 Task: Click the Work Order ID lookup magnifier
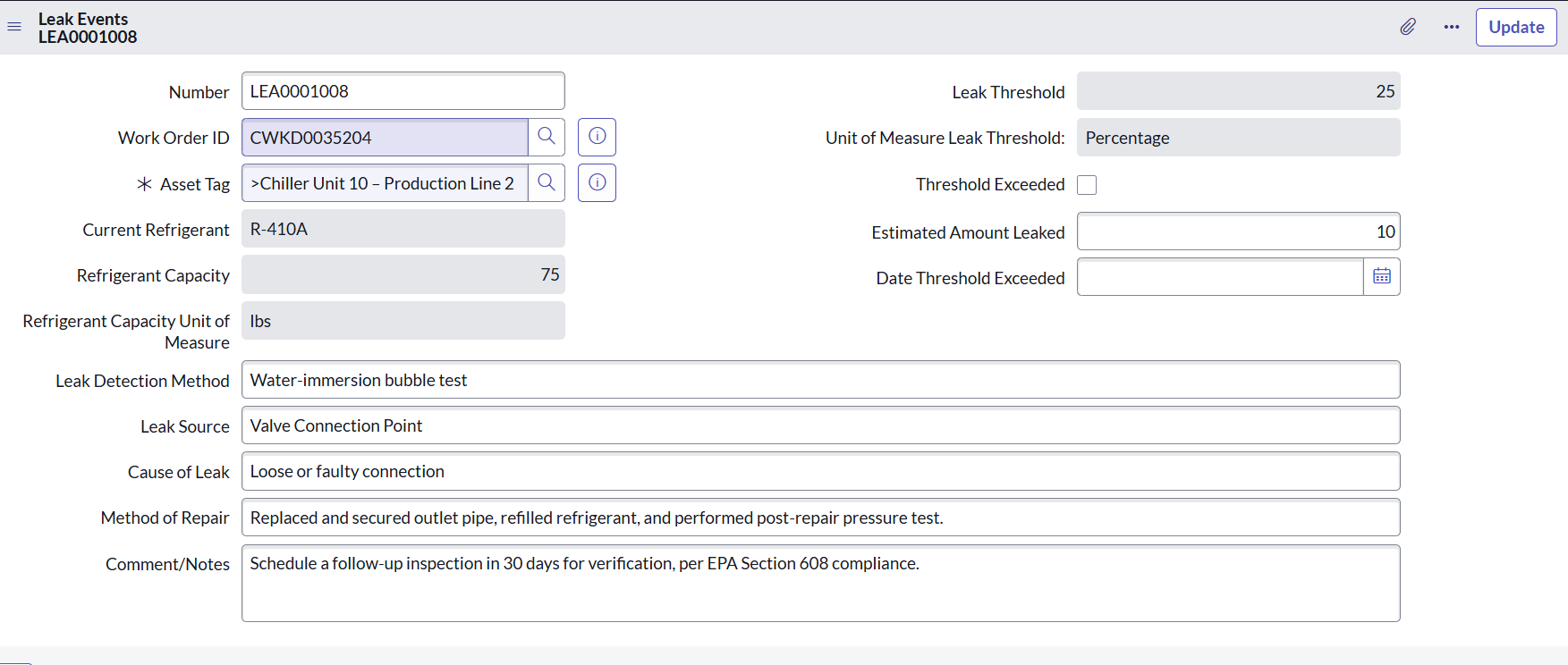(x=547, y=137)
